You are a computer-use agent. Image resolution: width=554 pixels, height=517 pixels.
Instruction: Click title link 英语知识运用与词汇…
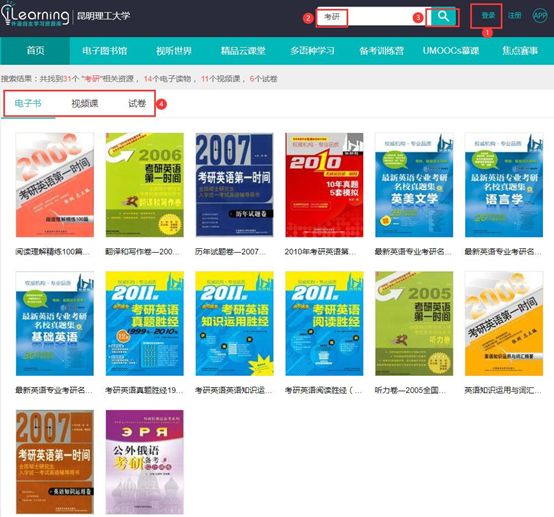point(503,390)
